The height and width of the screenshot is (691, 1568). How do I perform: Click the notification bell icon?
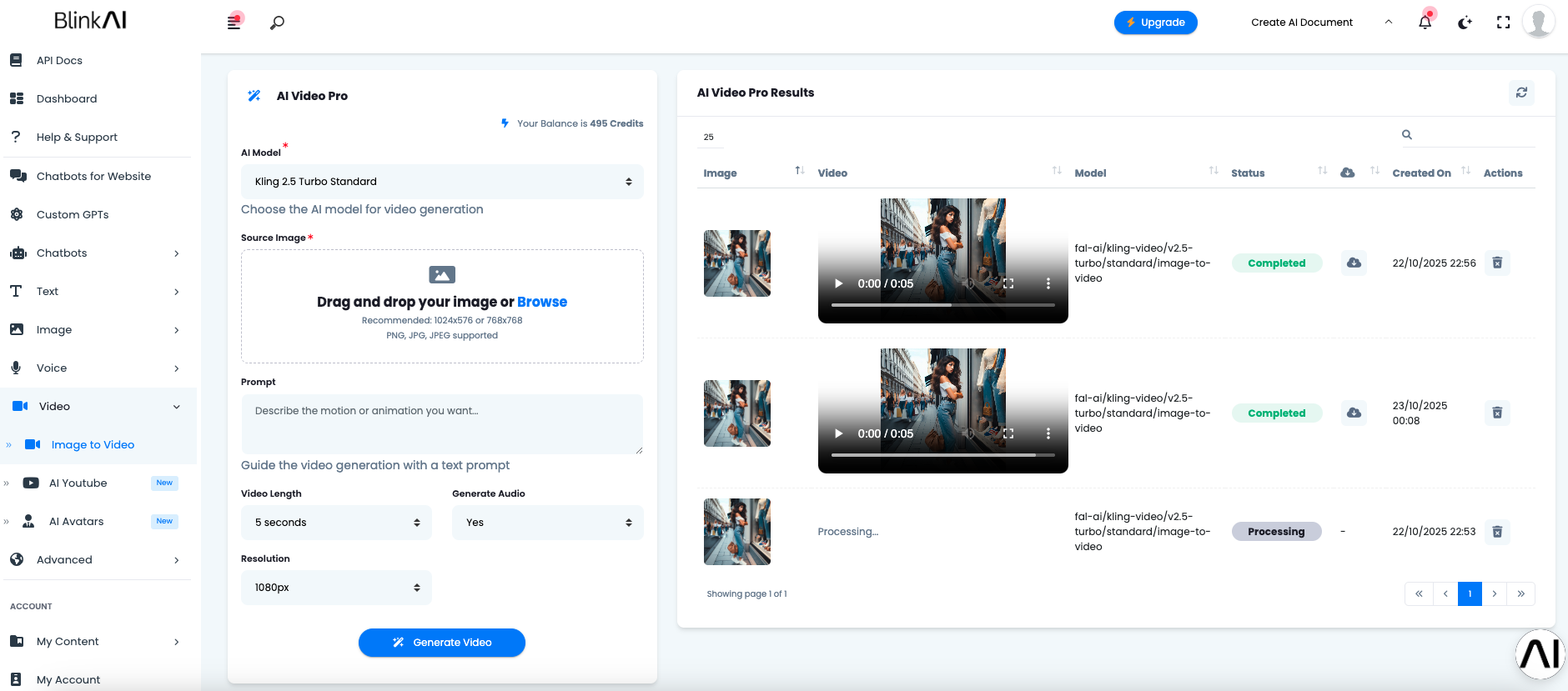[x=1425, y=23]
